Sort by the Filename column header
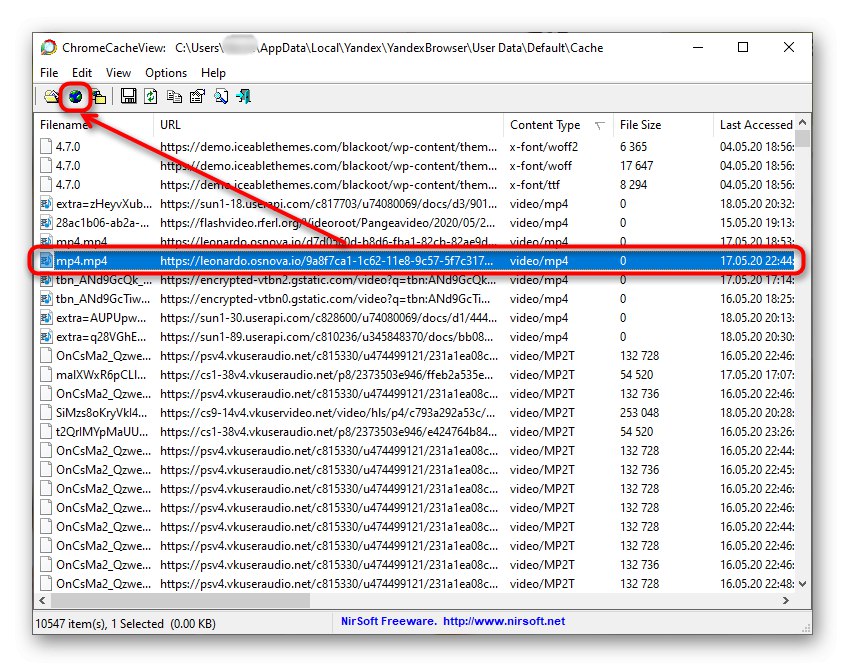Image resolution: width=845 pixels, height=667 pixels. pyautogui.click(x=94, y=124)
